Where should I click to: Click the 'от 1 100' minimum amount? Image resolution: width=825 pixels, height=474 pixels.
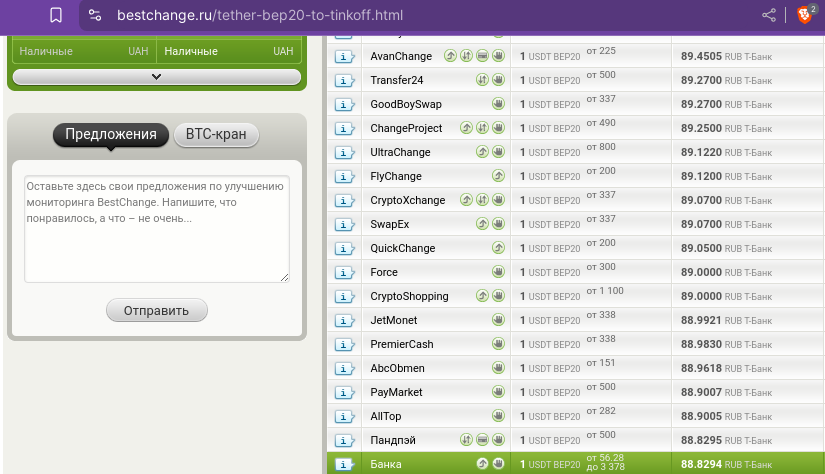[x=605, y=291]
